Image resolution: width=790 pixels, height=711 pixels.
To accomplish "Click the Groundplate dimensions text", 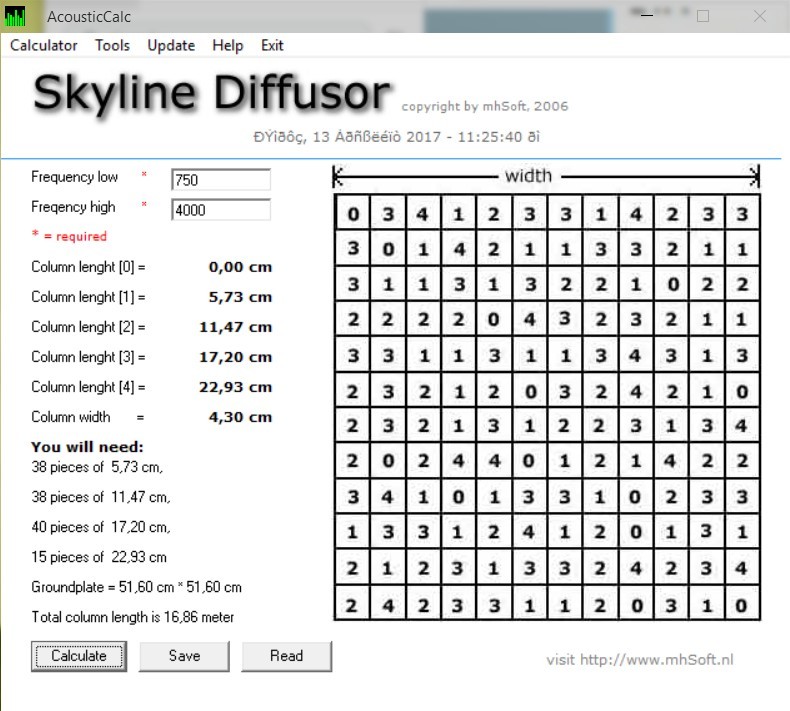I will [136, 587].
